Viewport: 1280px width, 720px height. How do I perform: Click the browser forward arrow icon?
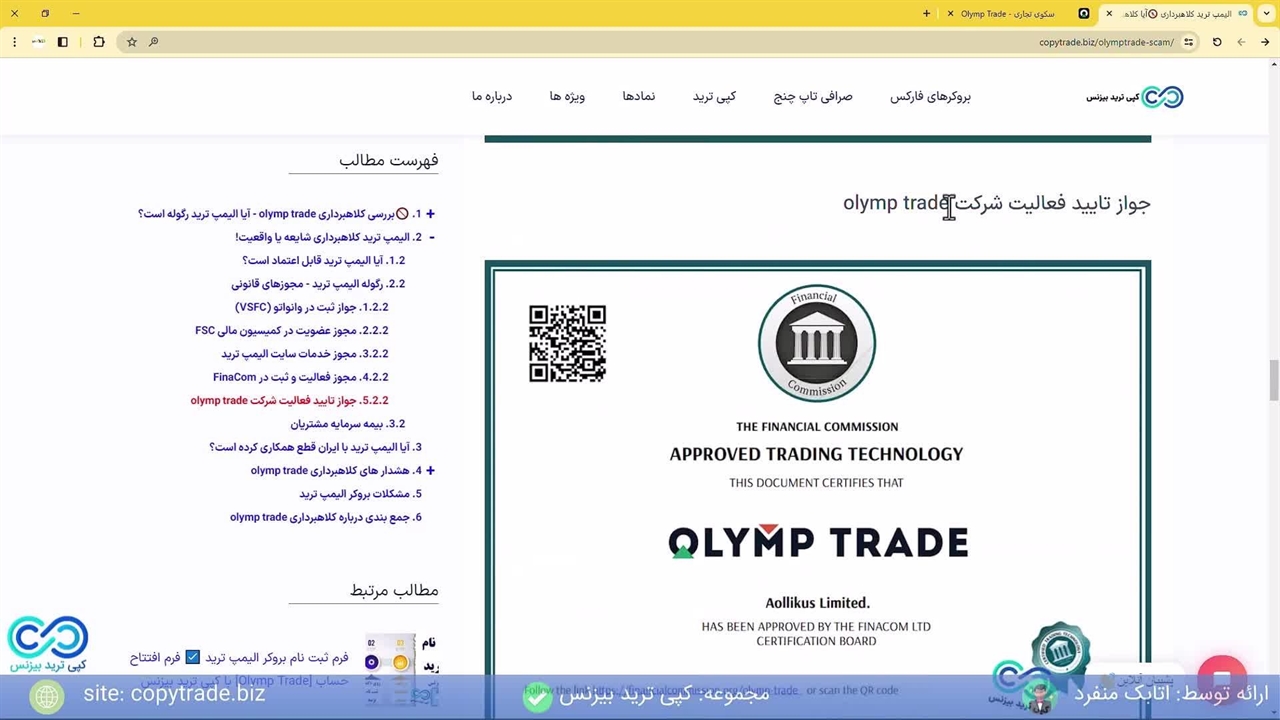pos(1241,42)
